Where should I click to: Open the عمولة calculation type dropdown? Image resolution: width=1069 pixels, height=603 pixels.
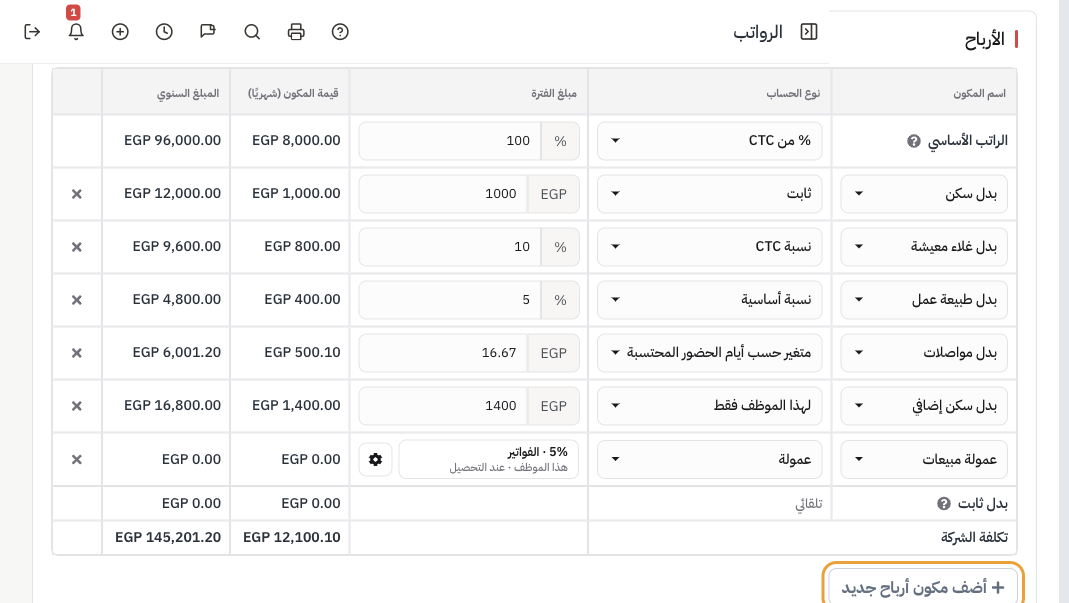tap(710, 459)
